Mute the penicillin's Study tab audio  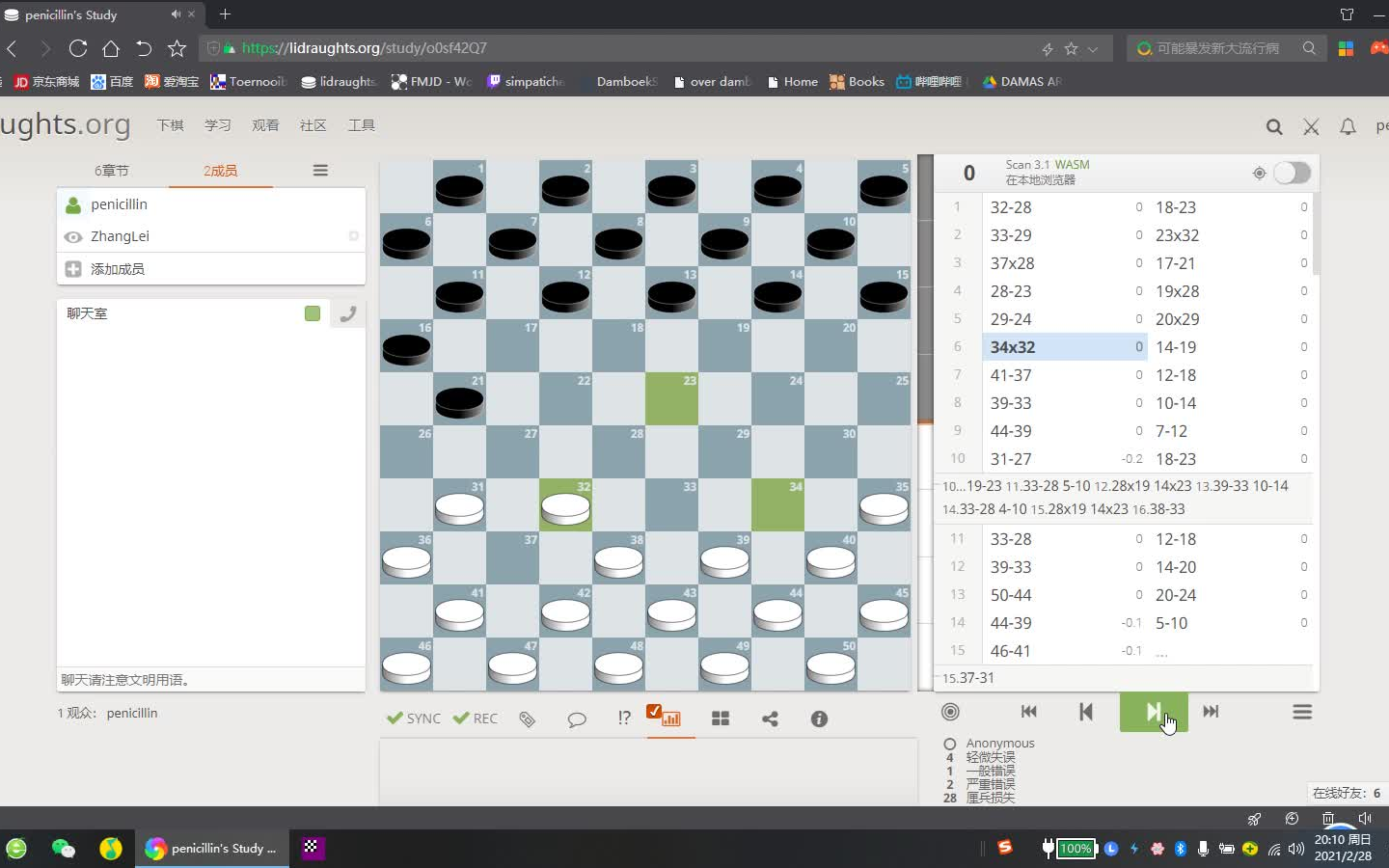[x=176, y=14]
